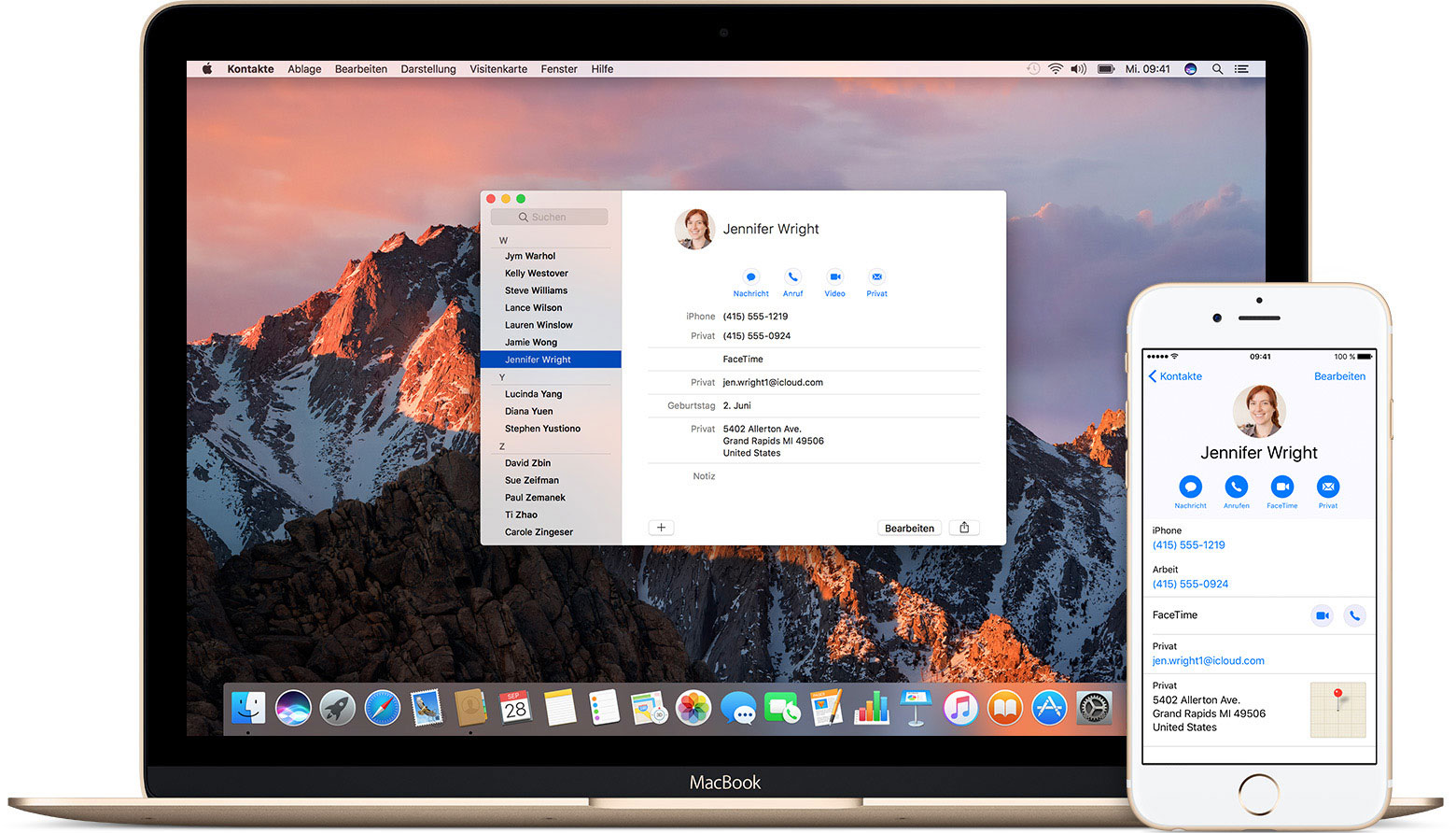Open Safari from the Dock
The width and height of the screenshot is (1456, 833).
(381, 708)
